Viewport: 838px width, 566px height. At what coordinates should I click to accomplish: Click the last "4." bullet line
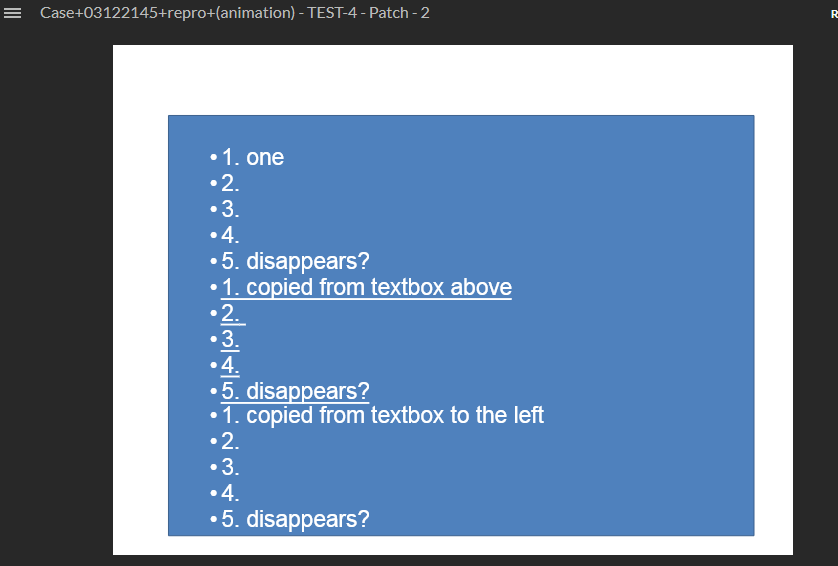[x=230, y=494]
